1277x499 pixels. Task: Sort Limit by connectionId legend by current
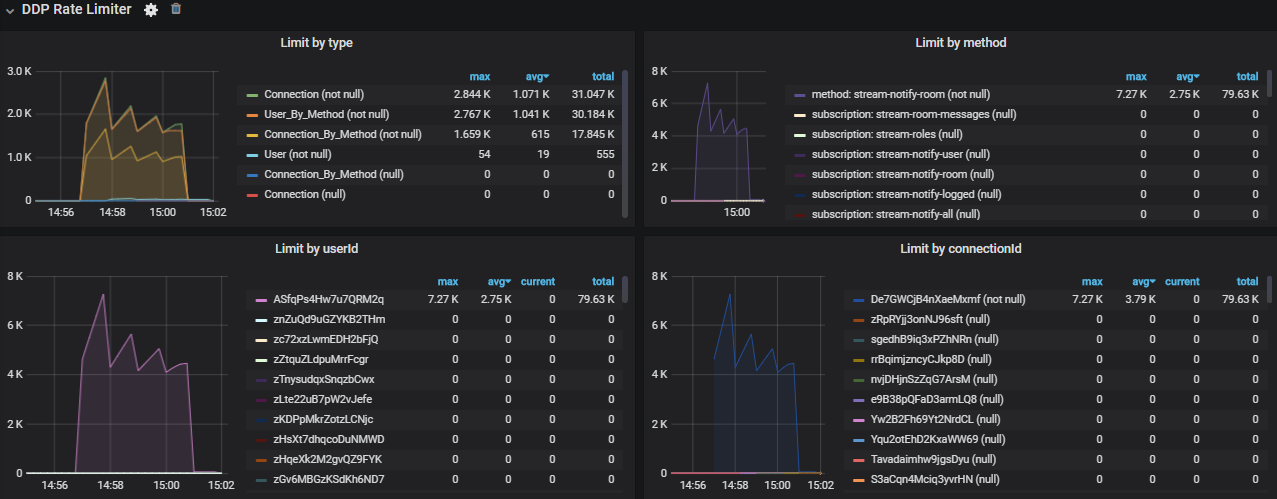pos(1181,281)
